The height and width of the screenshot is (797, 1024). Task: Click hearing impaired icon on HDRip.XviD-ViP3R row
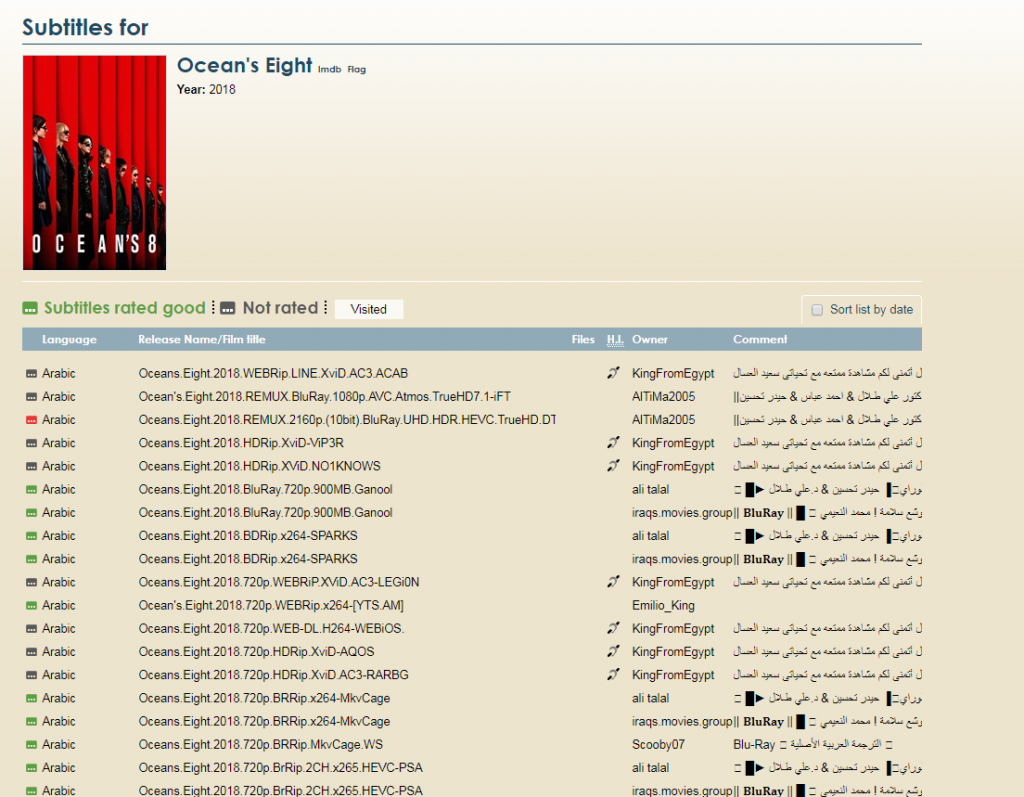point(613,443)
